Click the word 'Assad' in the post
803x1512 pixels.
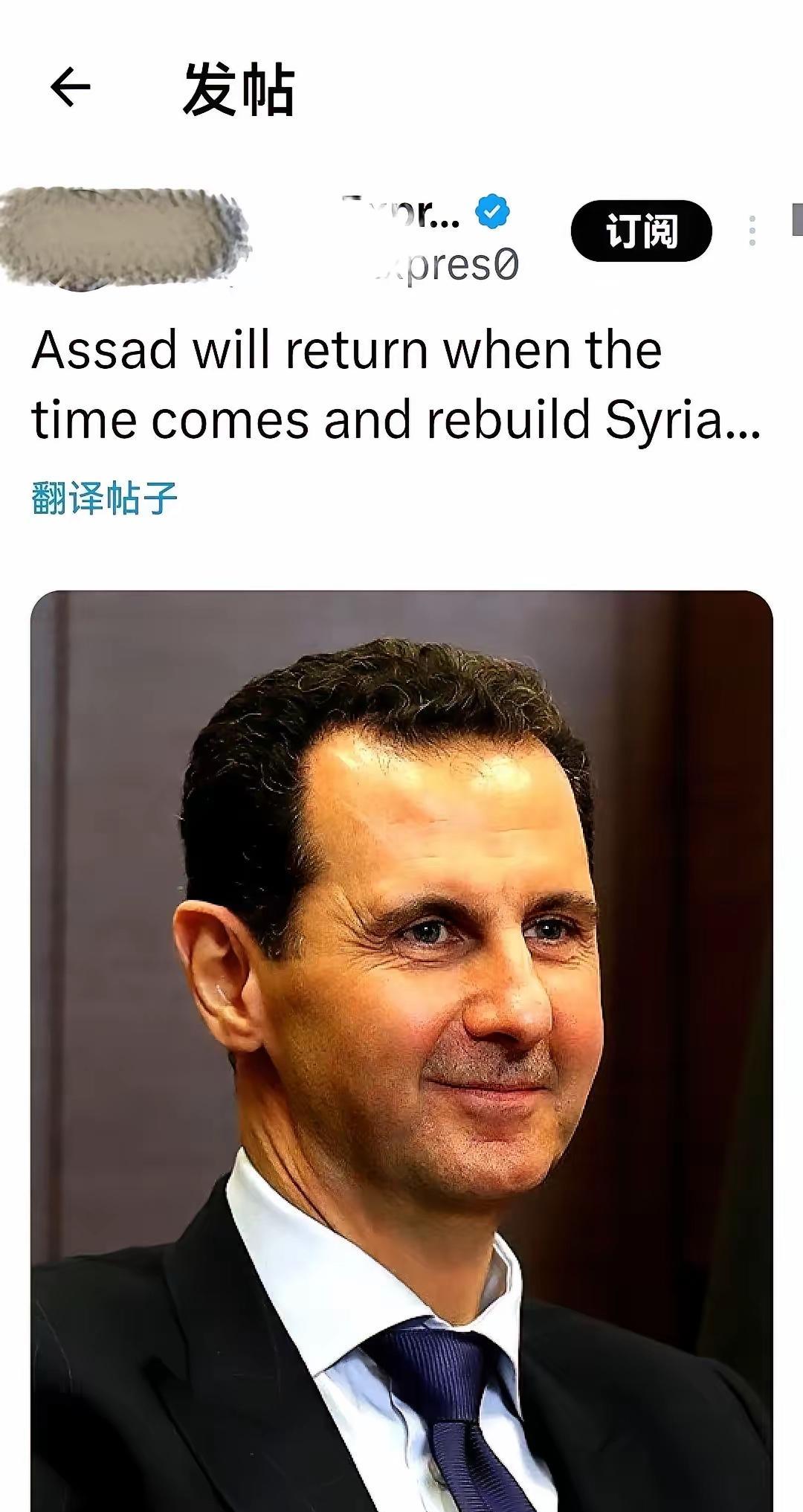pyautogui.click(x=105, y=350)
